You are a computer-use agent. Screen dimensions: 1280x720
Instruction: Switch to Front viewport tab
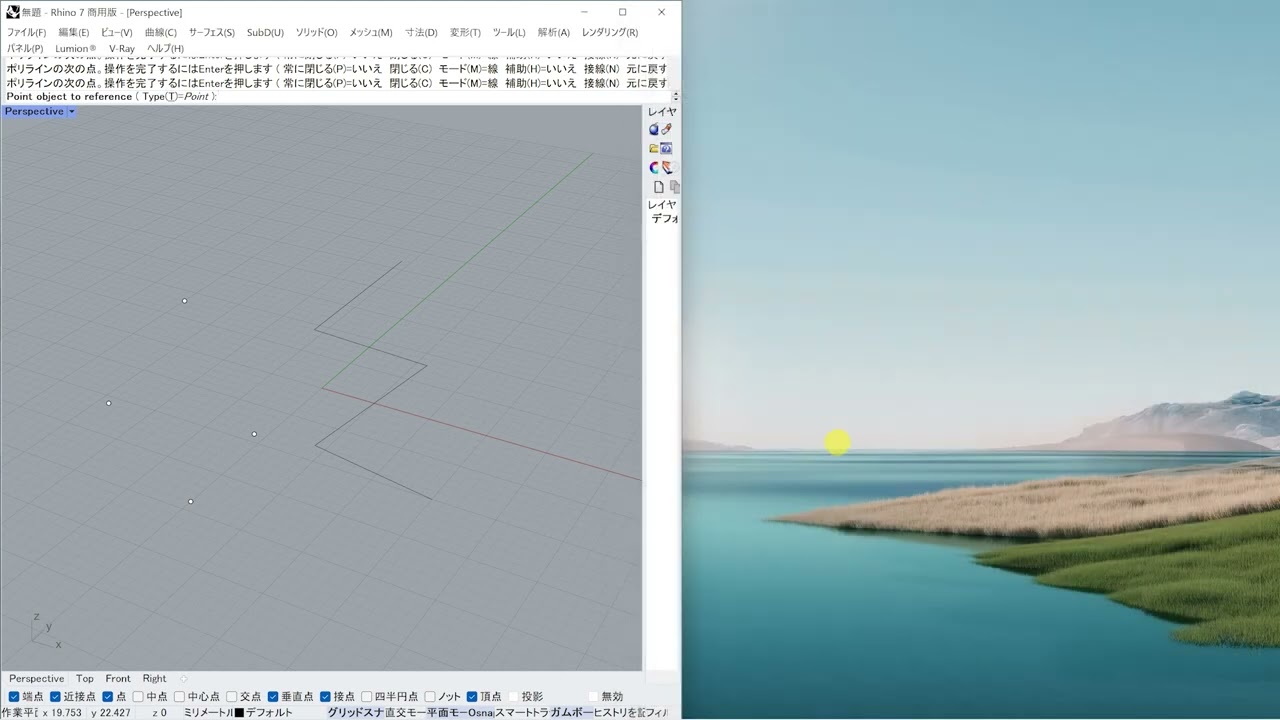pyautogui.click(x=118, y=678)
